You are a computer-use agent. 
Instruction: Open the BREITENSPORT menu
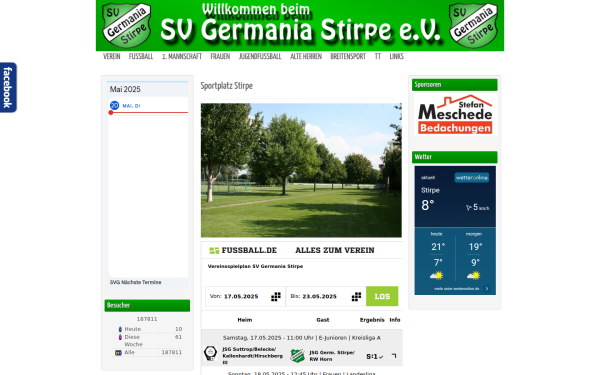click(348, 57)
